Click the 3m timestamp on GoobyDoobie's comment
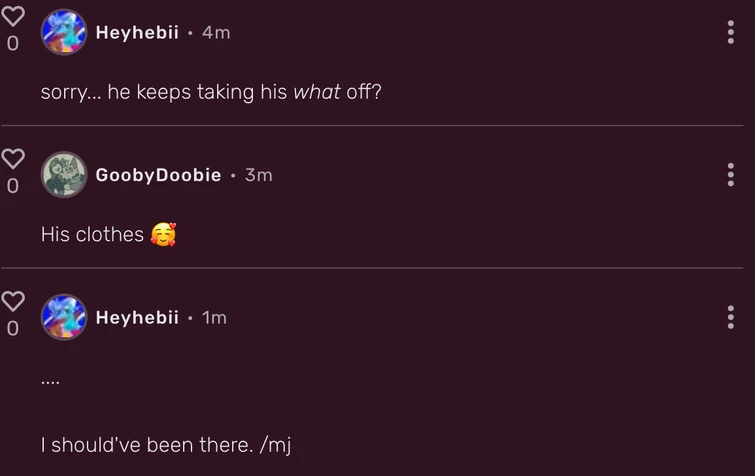This screenshot has width=755, height=476. pyautogui.click(x=259, y=175)
